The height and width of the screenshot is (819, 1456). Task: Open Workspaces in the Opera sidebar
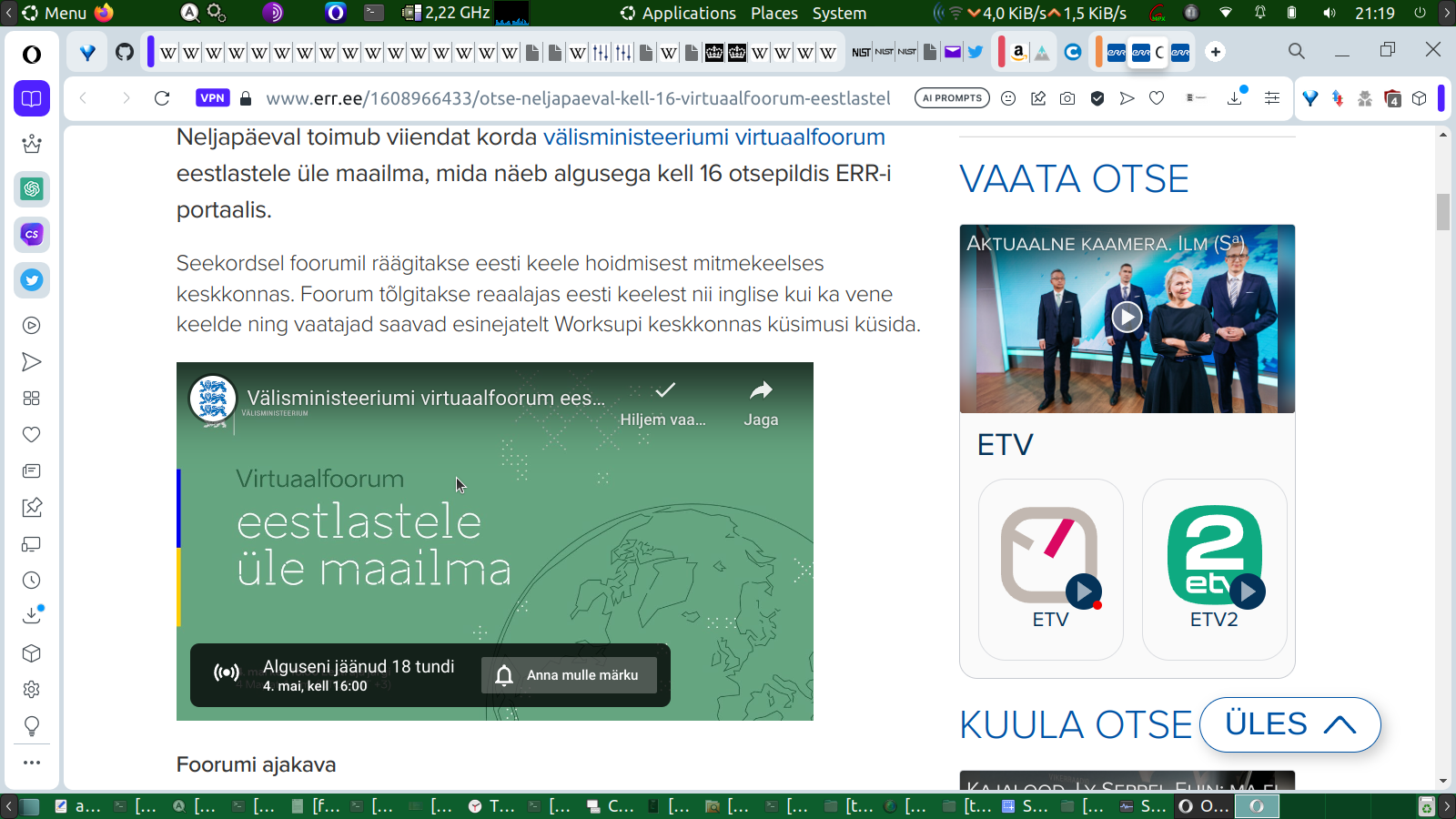coord(32,98)
